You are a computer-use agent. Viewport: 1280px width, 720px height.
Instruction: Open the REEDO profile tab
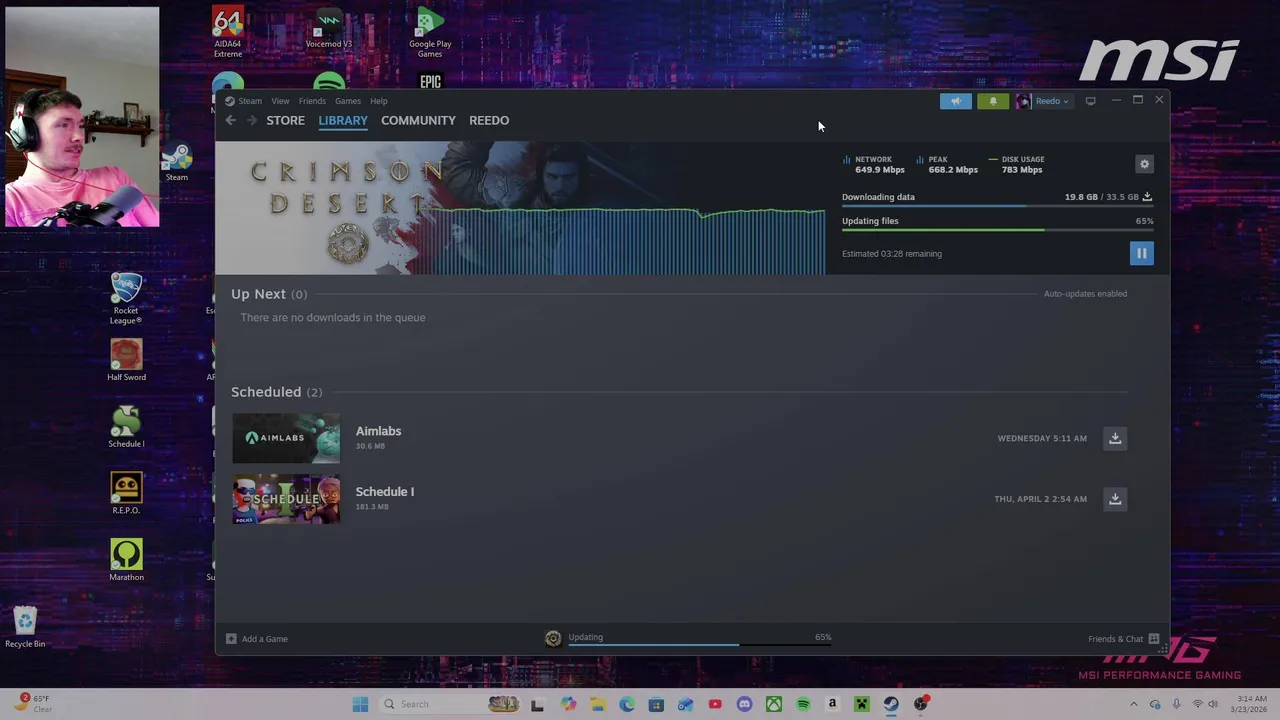pyautogui.click(x=489, y=120)
